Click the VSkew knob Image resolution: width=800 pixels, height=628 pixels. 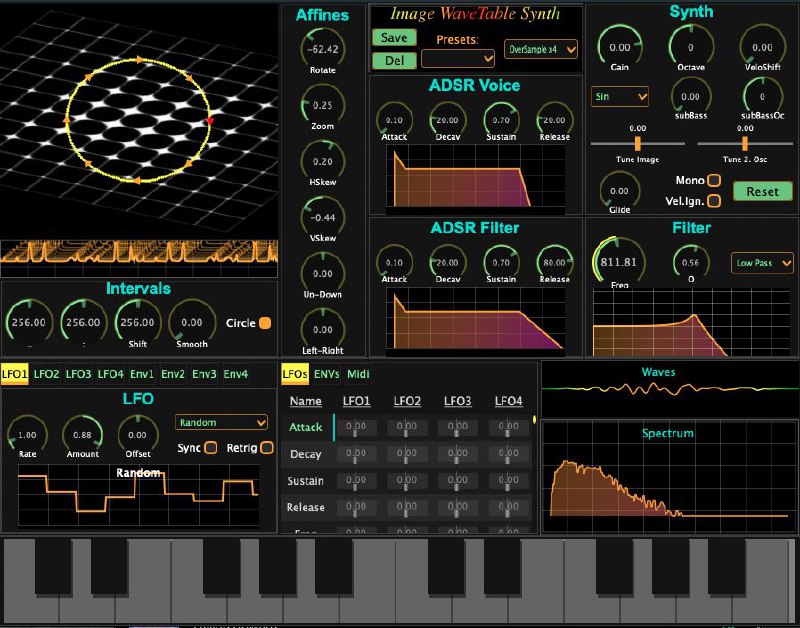coord(323,217)
